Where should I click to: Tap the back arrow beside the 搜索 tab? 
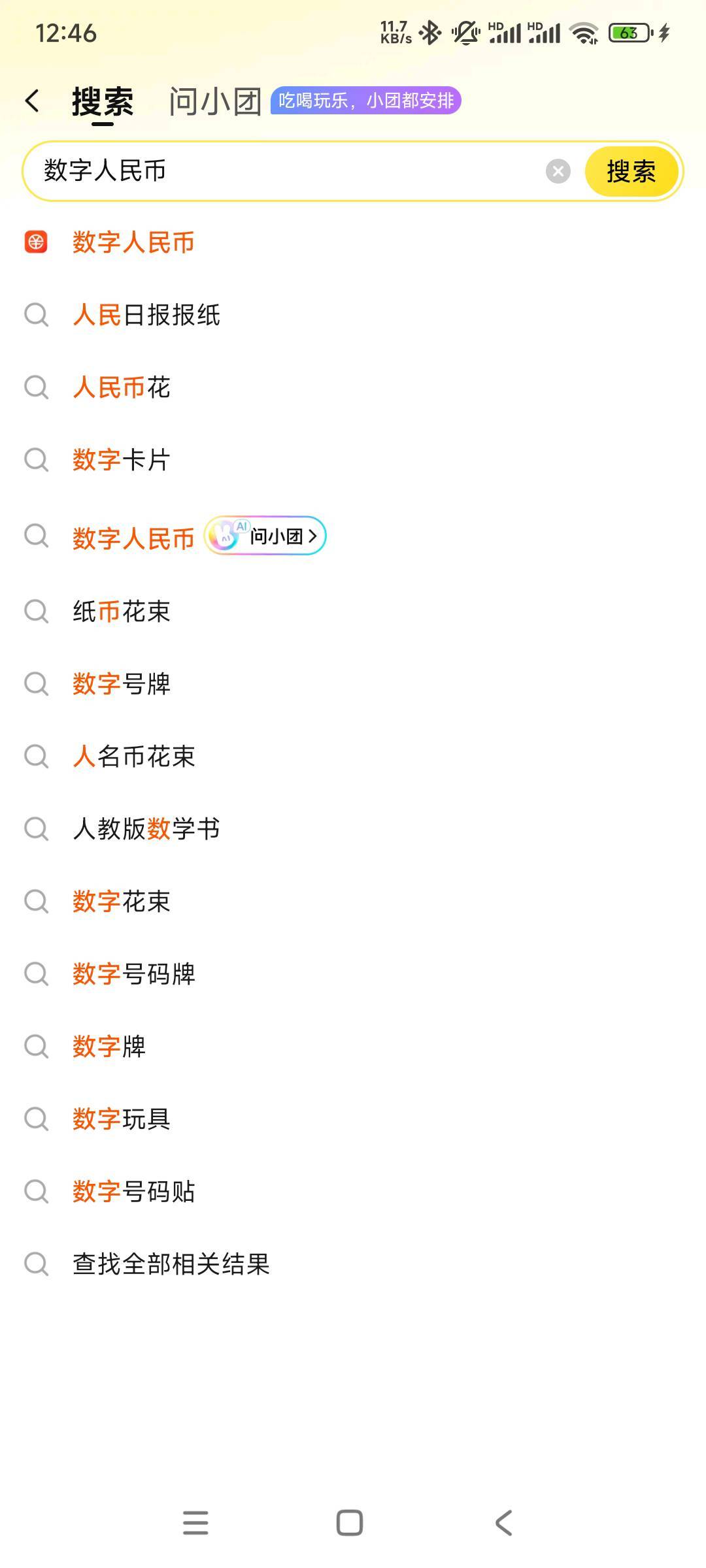32,101
